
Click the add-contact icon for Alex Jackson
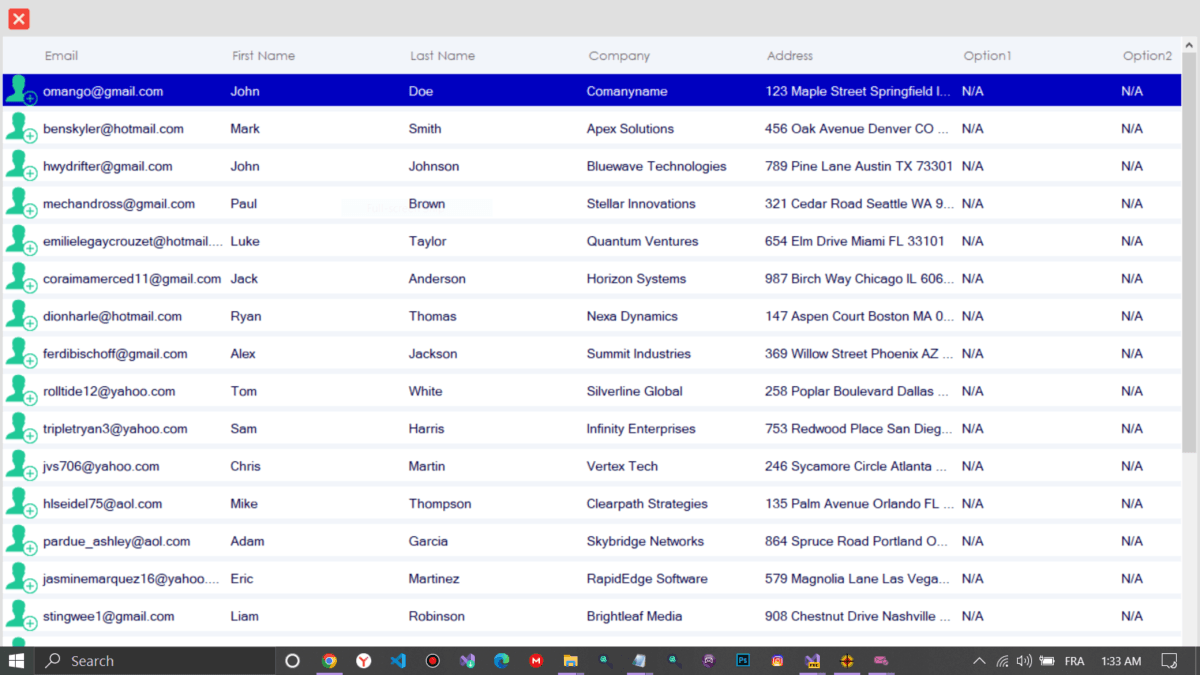pyautogui.click(x=21, y=353)
